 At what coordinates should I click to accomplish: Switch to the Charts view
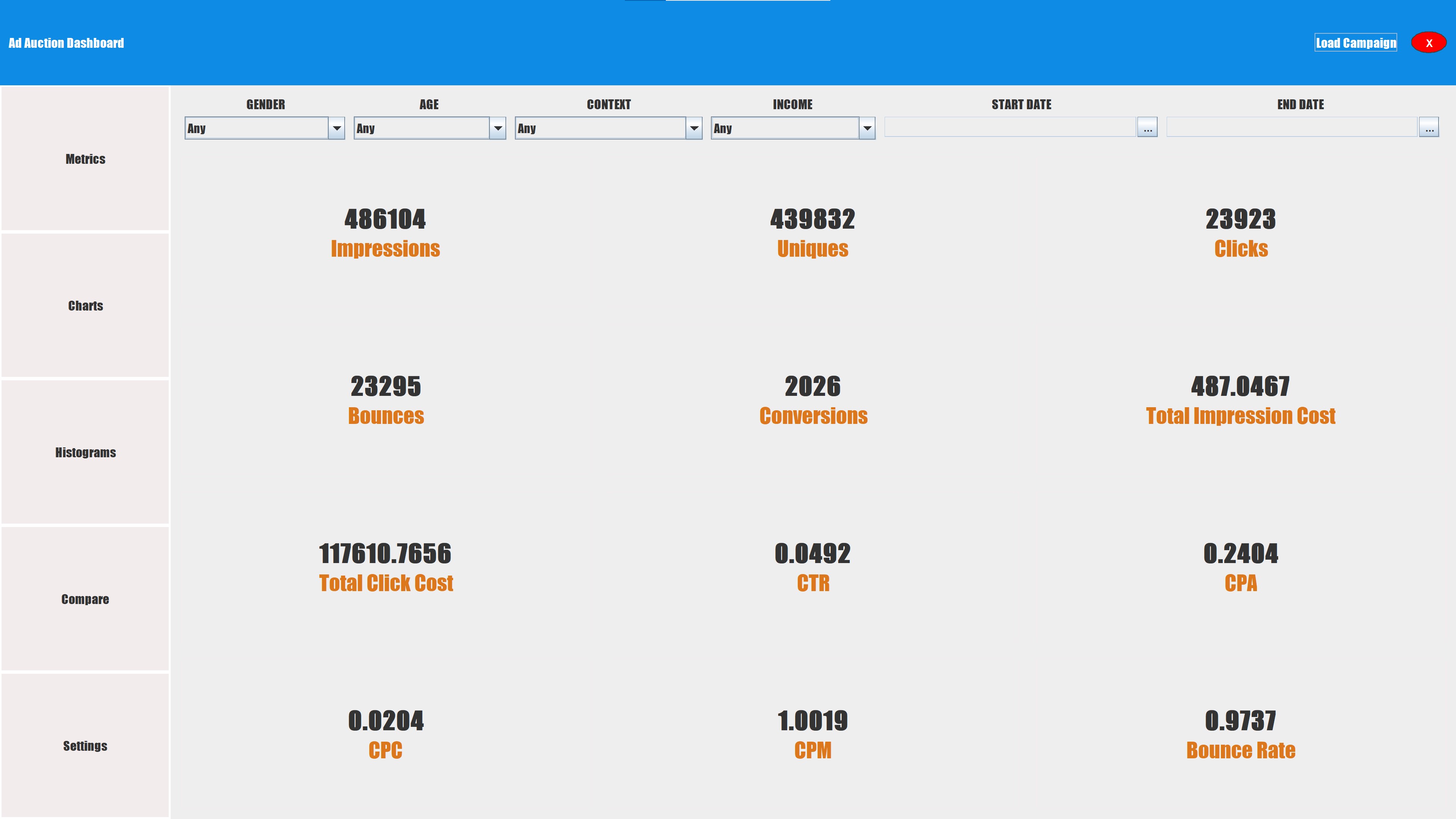click(x=85, y=306)
